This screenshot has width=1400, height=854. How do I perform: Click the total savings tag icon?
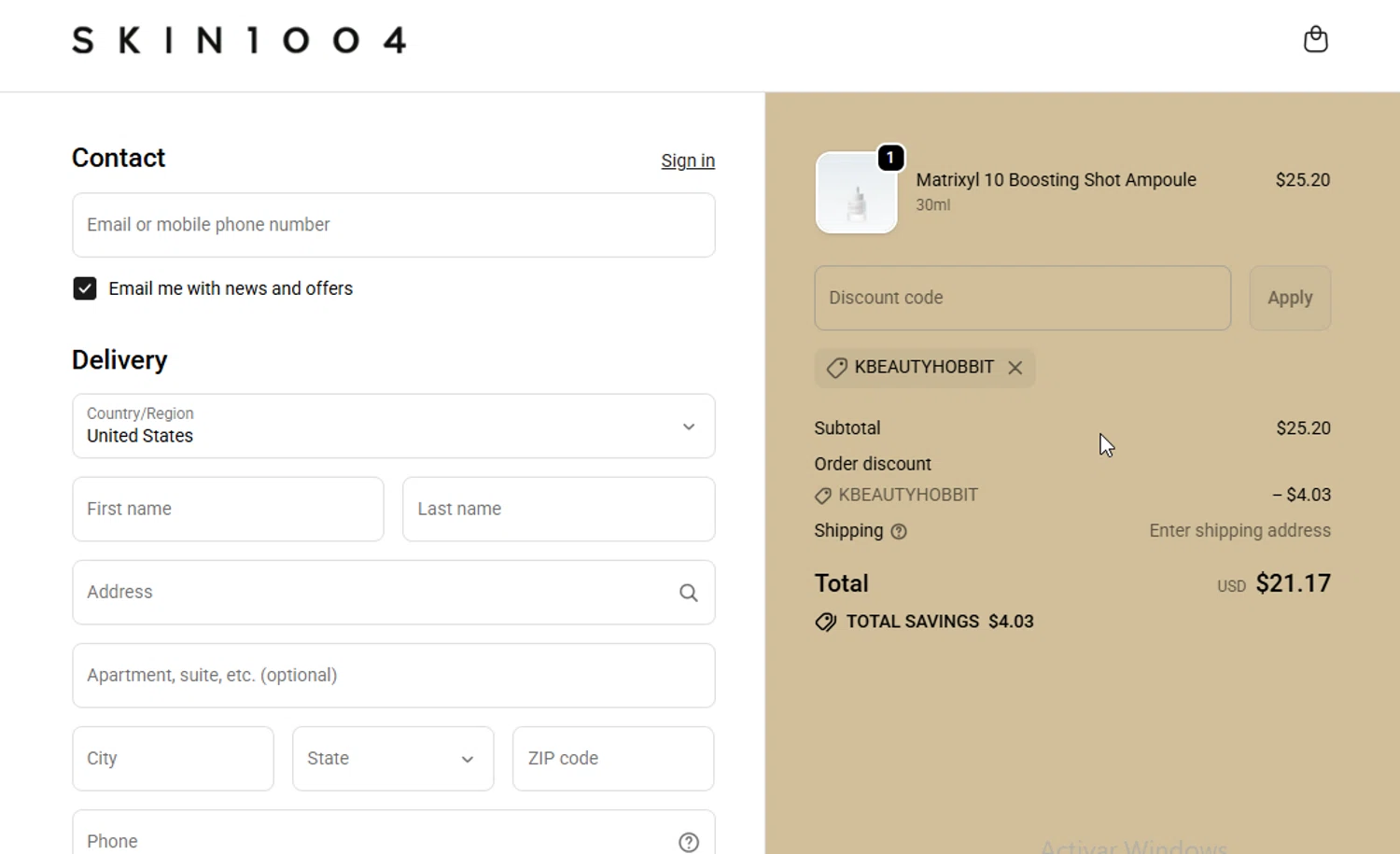tap(825, 623)
